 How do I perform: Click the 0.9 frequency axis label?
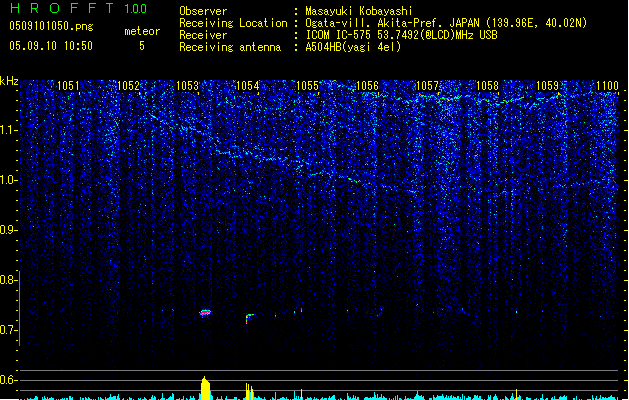click(8, 230)
